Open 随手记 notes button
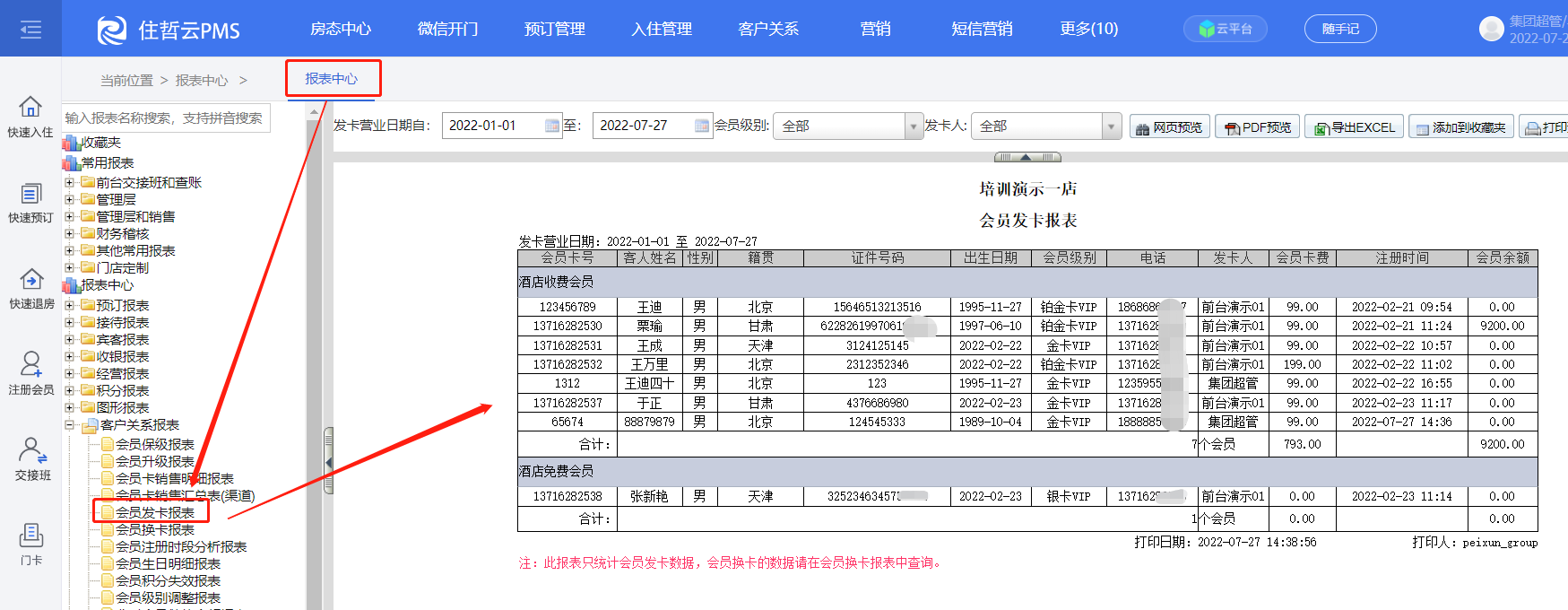Screen dimensions: 1568x610 click(1340, 29)
